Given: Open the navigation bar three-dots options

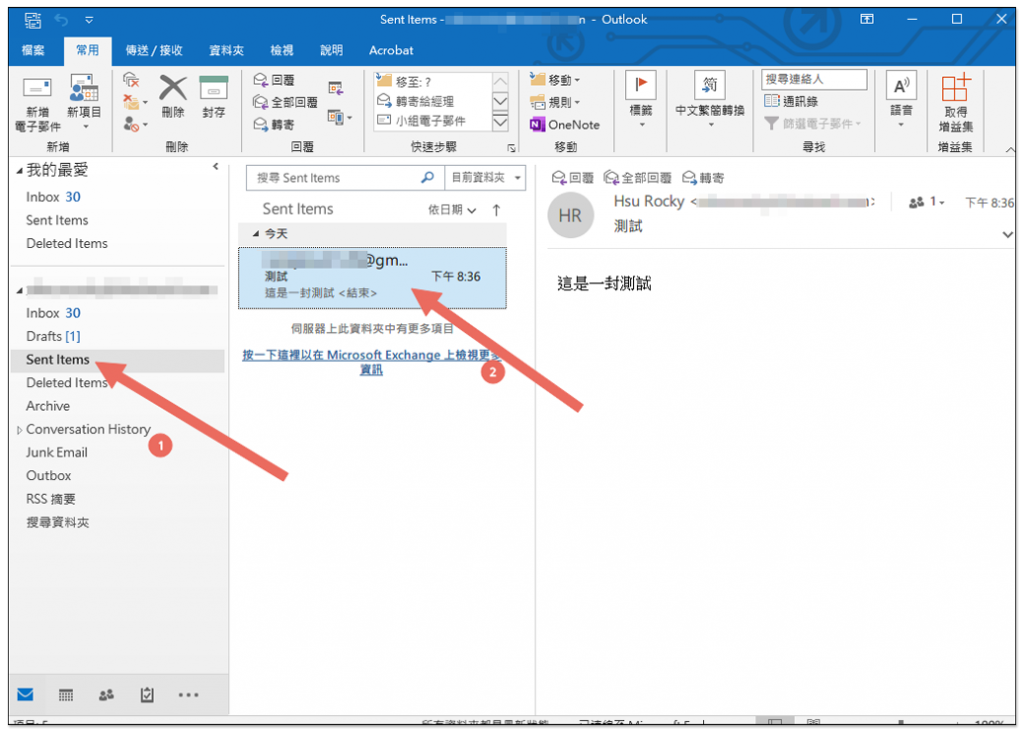Looking at the screenshot, I should click(x=188, y=694).
